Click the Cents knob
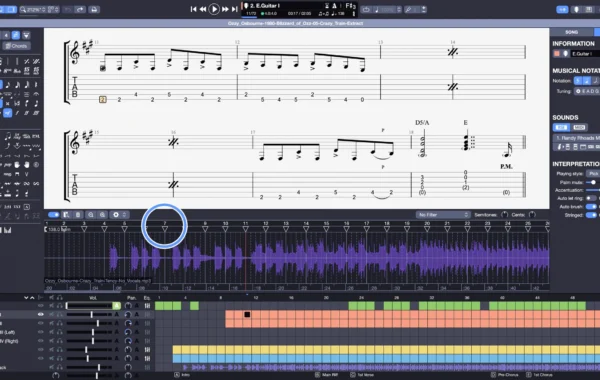Viewport: 600px width, 380px height. click(532, 215)
